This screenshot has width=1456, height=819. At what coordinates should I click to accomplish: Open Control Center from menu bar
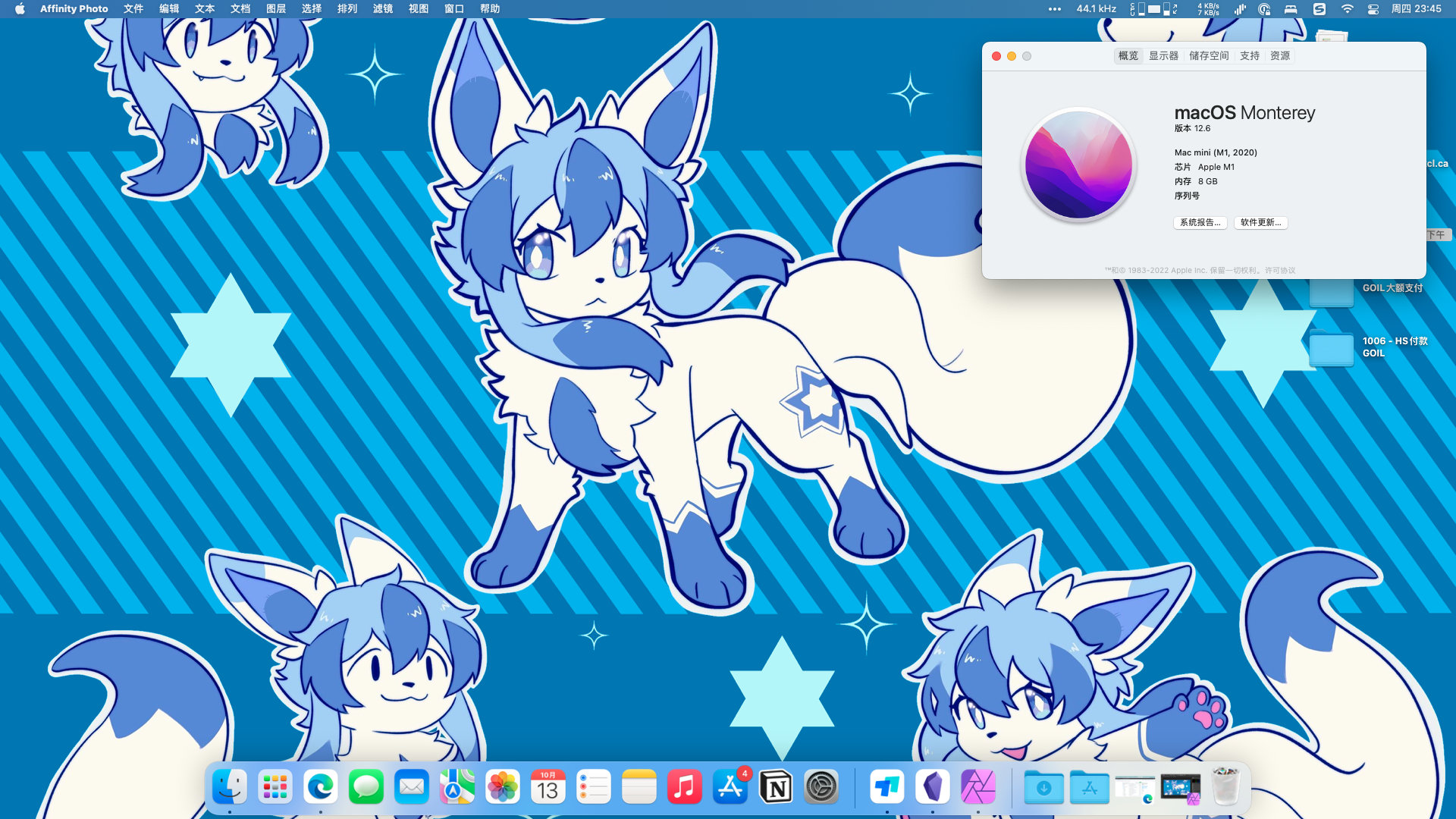[x=1373, y=9]
